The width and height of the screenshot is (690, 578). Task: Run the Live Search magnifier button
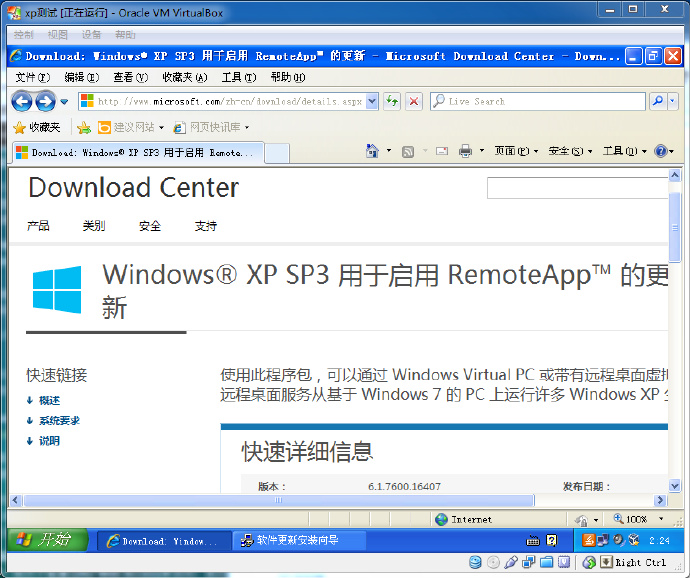click(x=658, y=102)
